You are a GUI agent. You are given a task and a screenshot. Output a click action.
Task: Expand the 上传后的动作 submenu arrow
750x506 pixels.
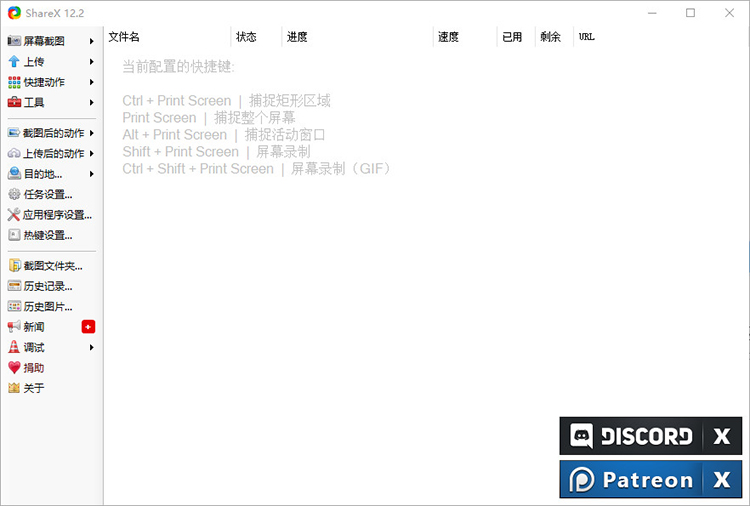92,153
